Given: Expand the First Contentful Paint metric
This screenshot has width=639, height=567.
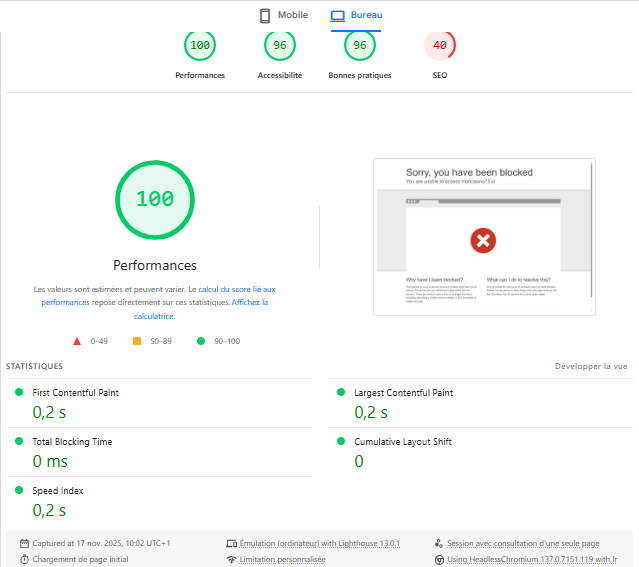Looking at the screenshot, I should 75,393.
